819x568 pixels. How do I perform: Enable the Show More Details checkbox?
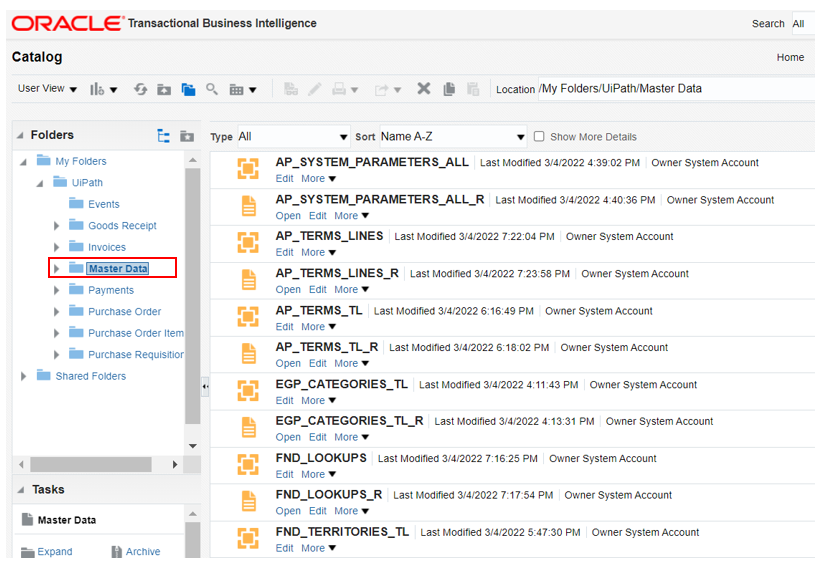pos(539,137)
